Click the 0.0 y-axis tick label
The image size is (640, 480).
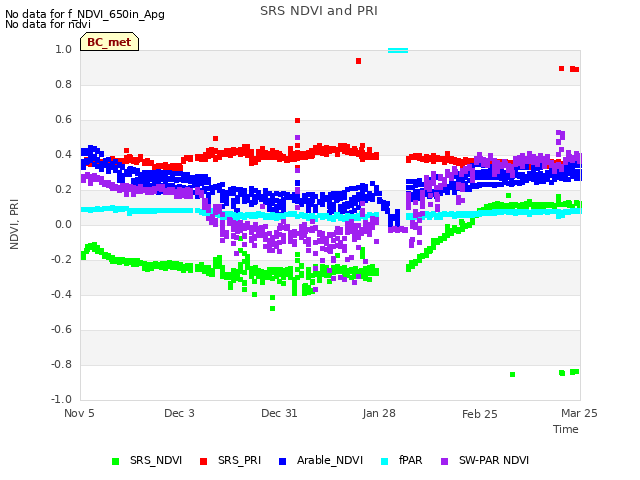point(63,224)
